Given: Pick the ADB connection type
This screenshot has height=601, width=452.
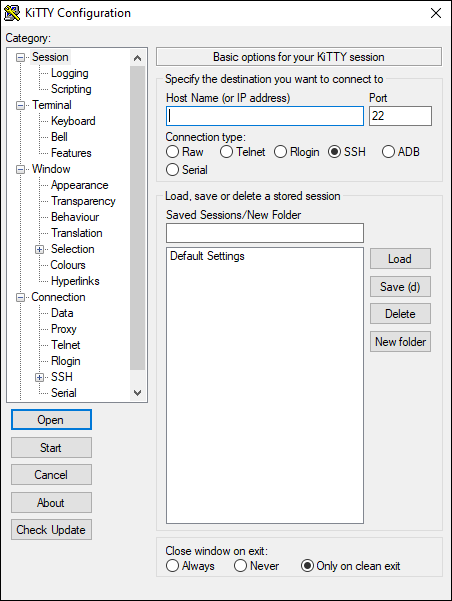Looking at the screenshot, I should pos(400,152).
